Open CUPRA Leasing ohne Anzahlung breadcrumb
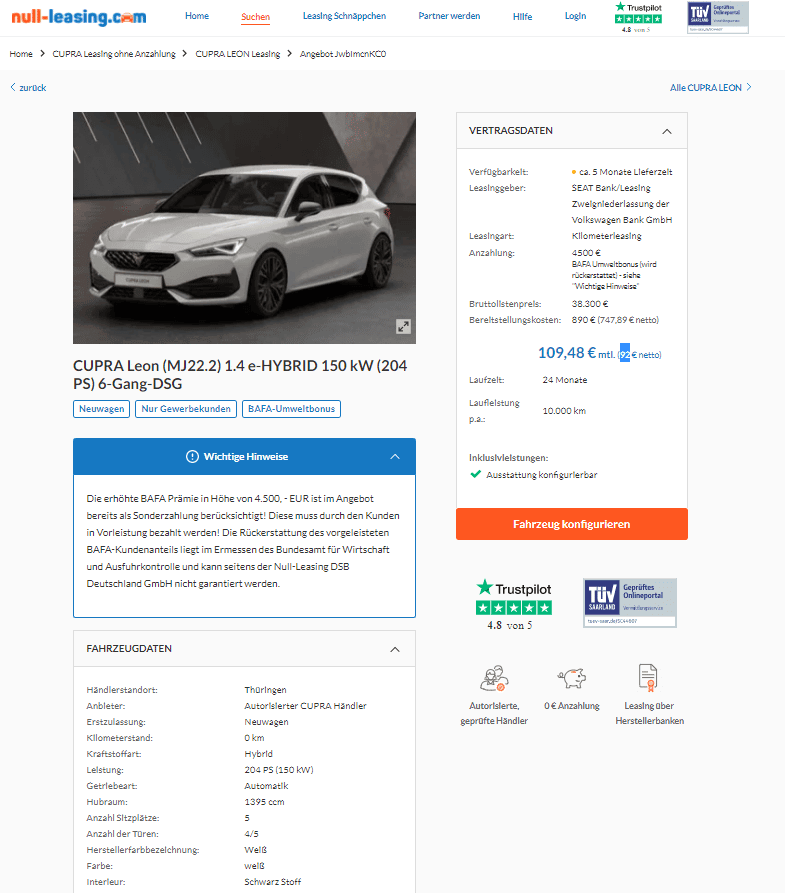 coord(114,54)
